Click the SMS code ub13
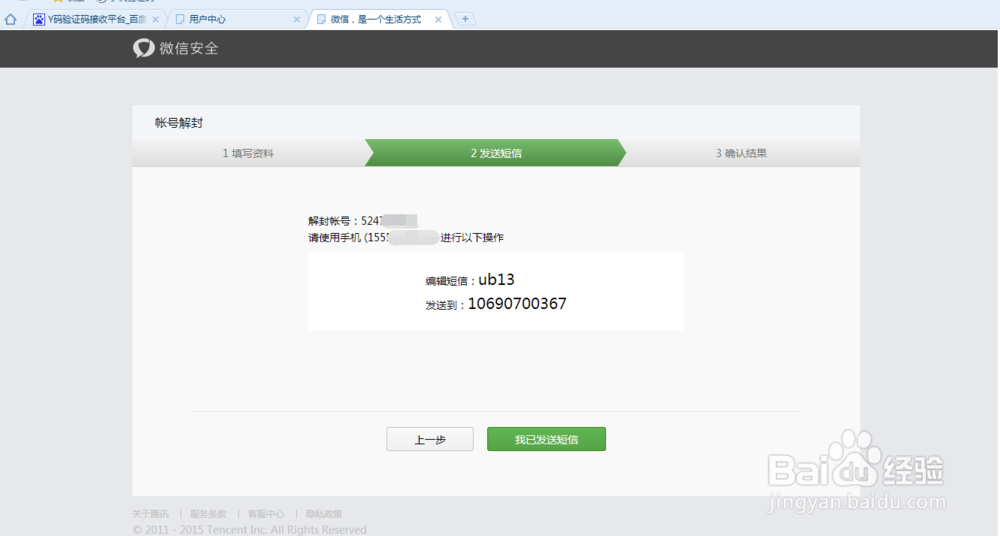This screenshot has height=536, width=1000. click(x=496, y=279)
